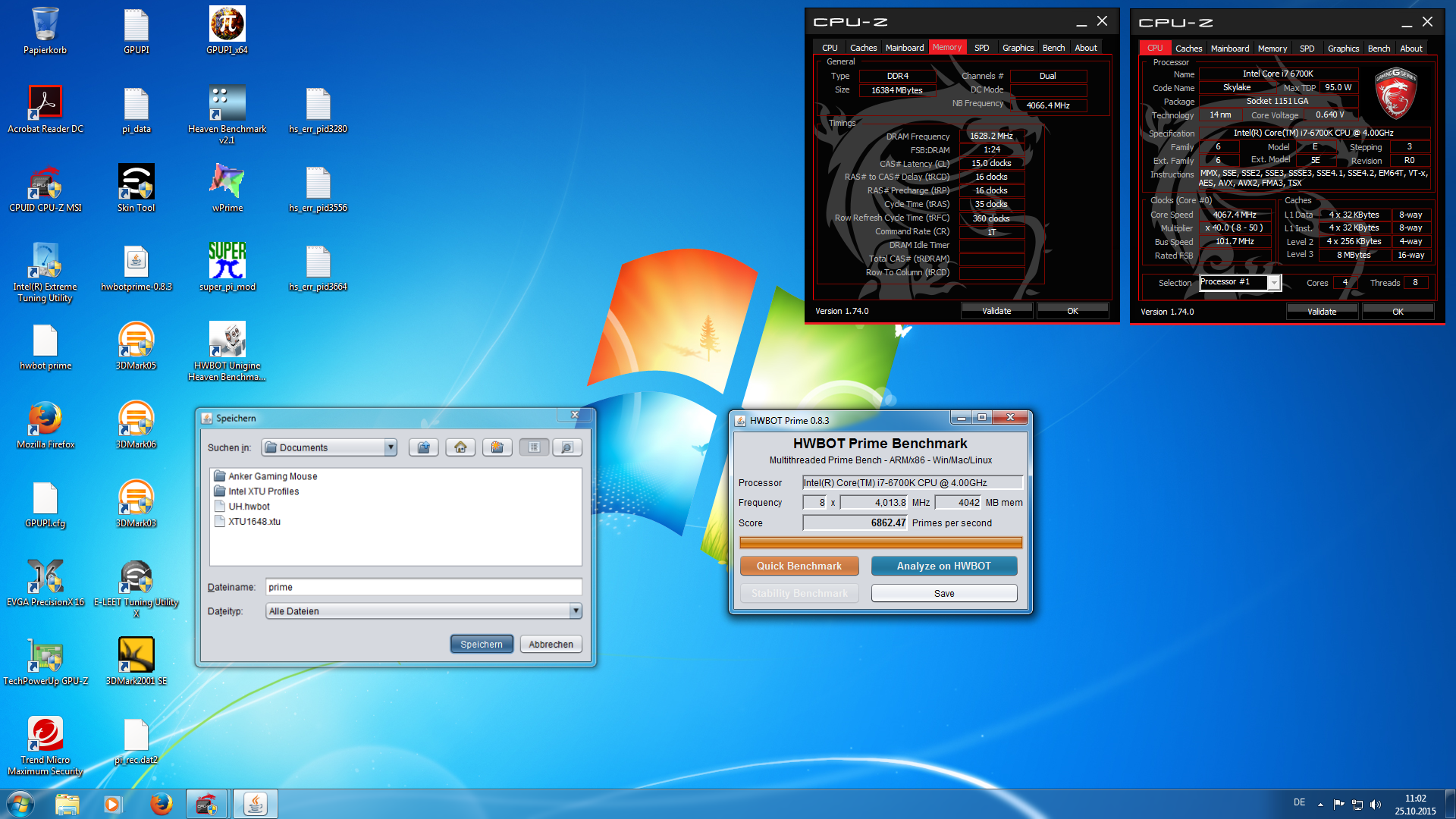Click the Speichern button
The height and width of the screenshot is (819, 1456).
click(482, 644)
